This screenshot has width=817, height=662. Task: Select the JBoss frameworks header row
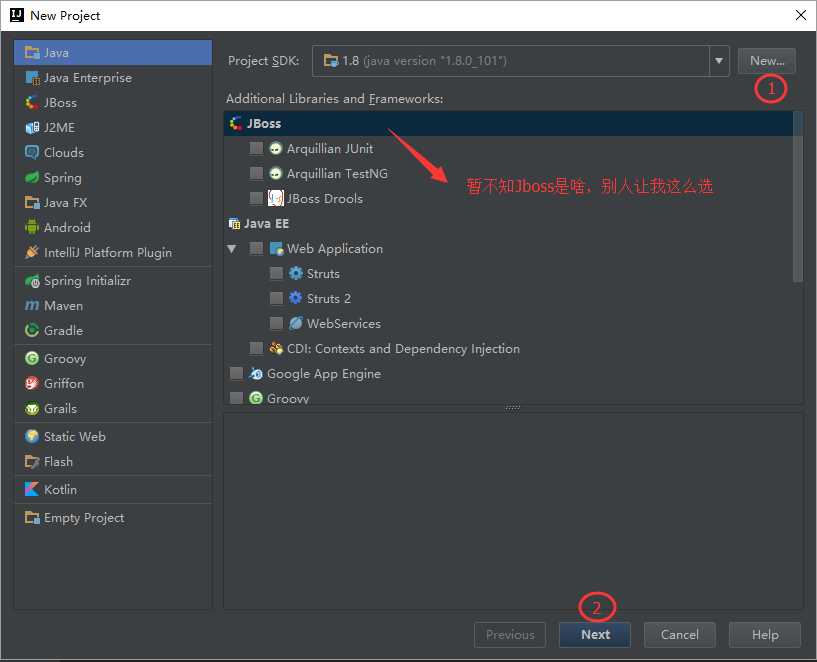[509, 123]
